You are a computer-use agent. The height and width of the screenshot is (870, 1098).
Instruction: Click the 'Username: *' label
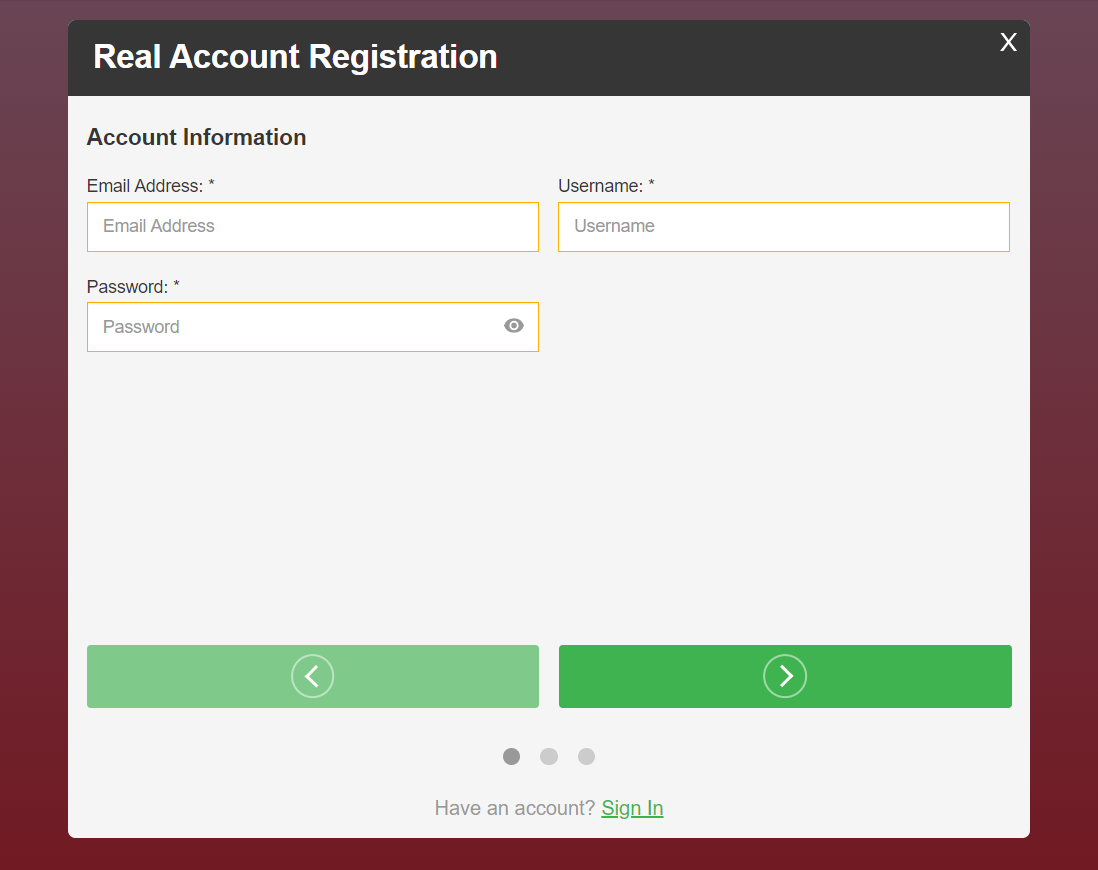pos(606,186)
